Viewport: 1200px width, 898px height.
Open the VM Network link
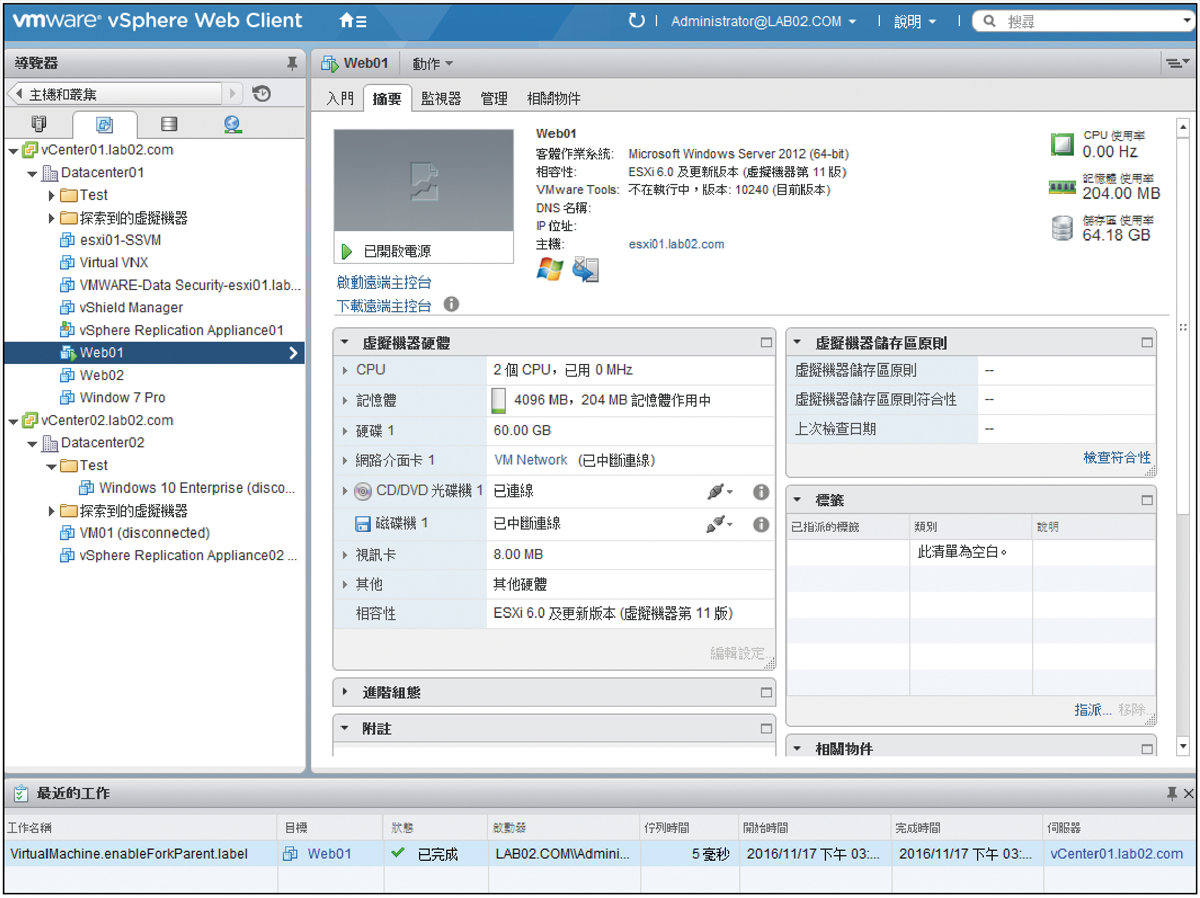(531, 460)
